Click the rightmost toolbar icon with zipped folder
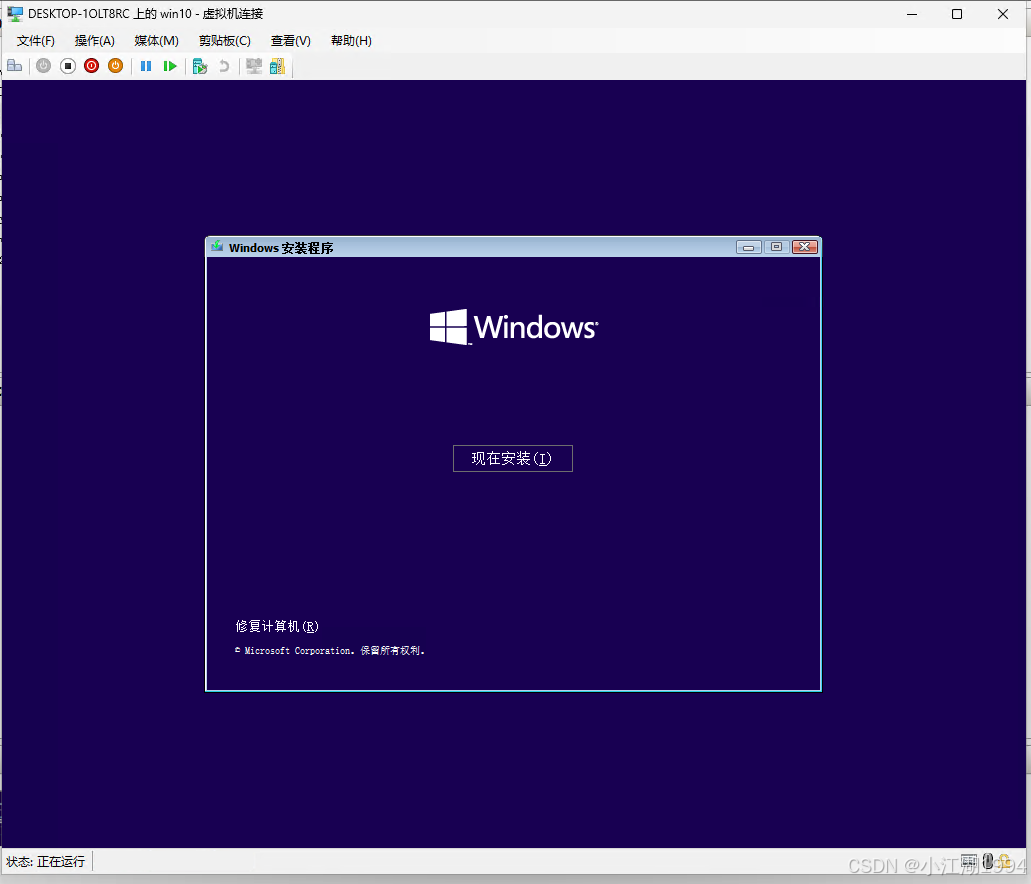The image size is (1031, 884). tap(277, 66)
